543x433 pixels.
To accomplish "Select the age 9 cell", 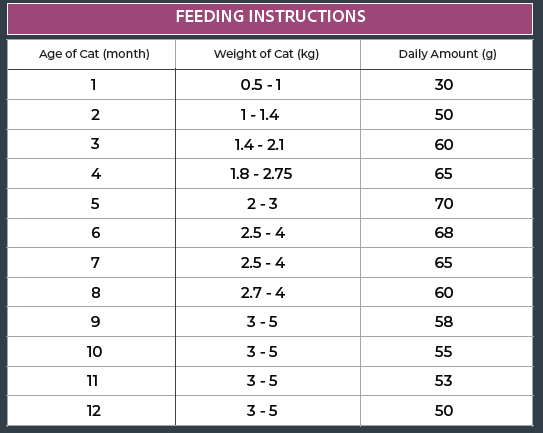I will click(x=91, y=321).
